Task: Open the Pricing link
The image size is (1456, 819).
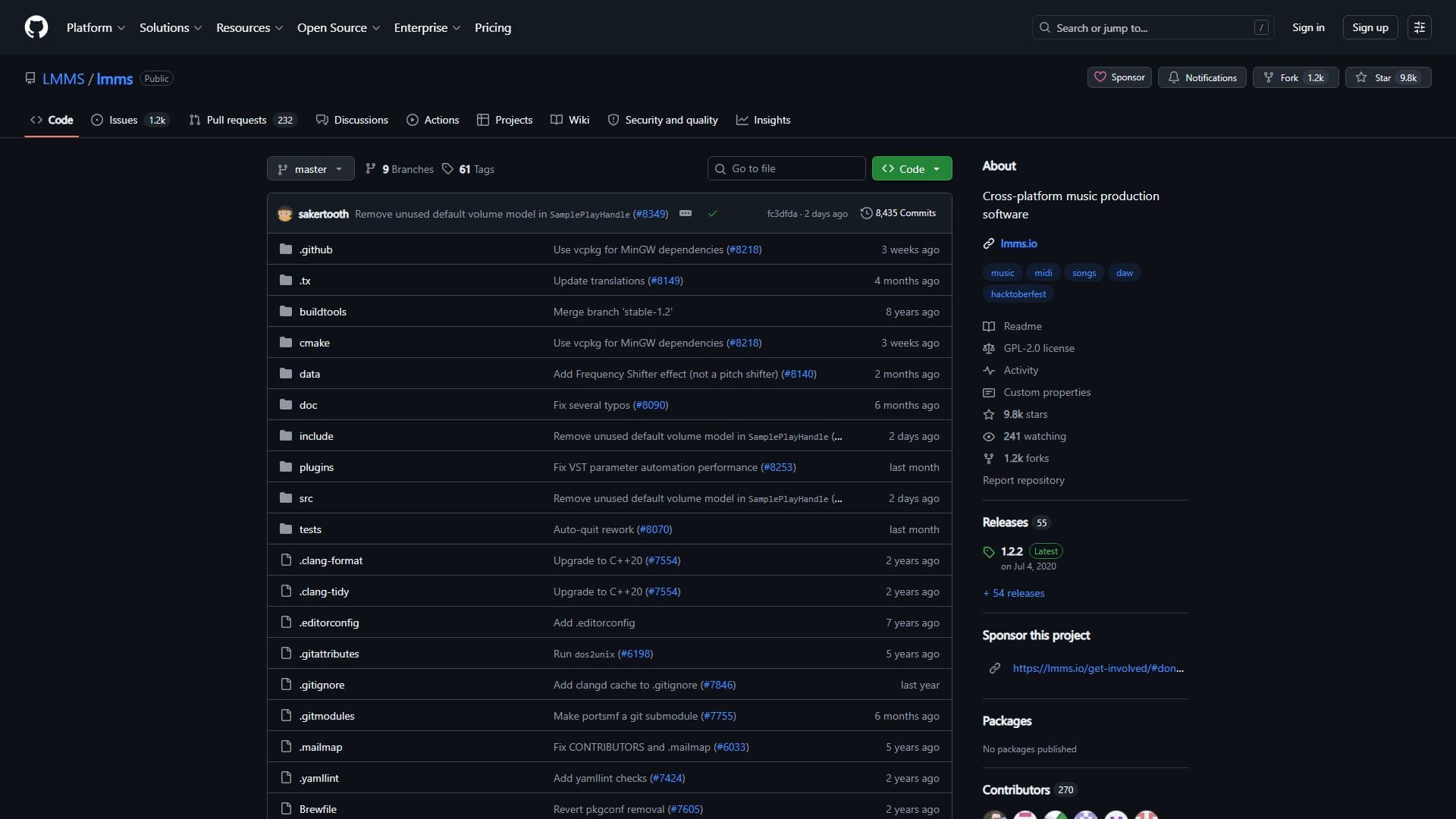Action: [x=493, y=27]
